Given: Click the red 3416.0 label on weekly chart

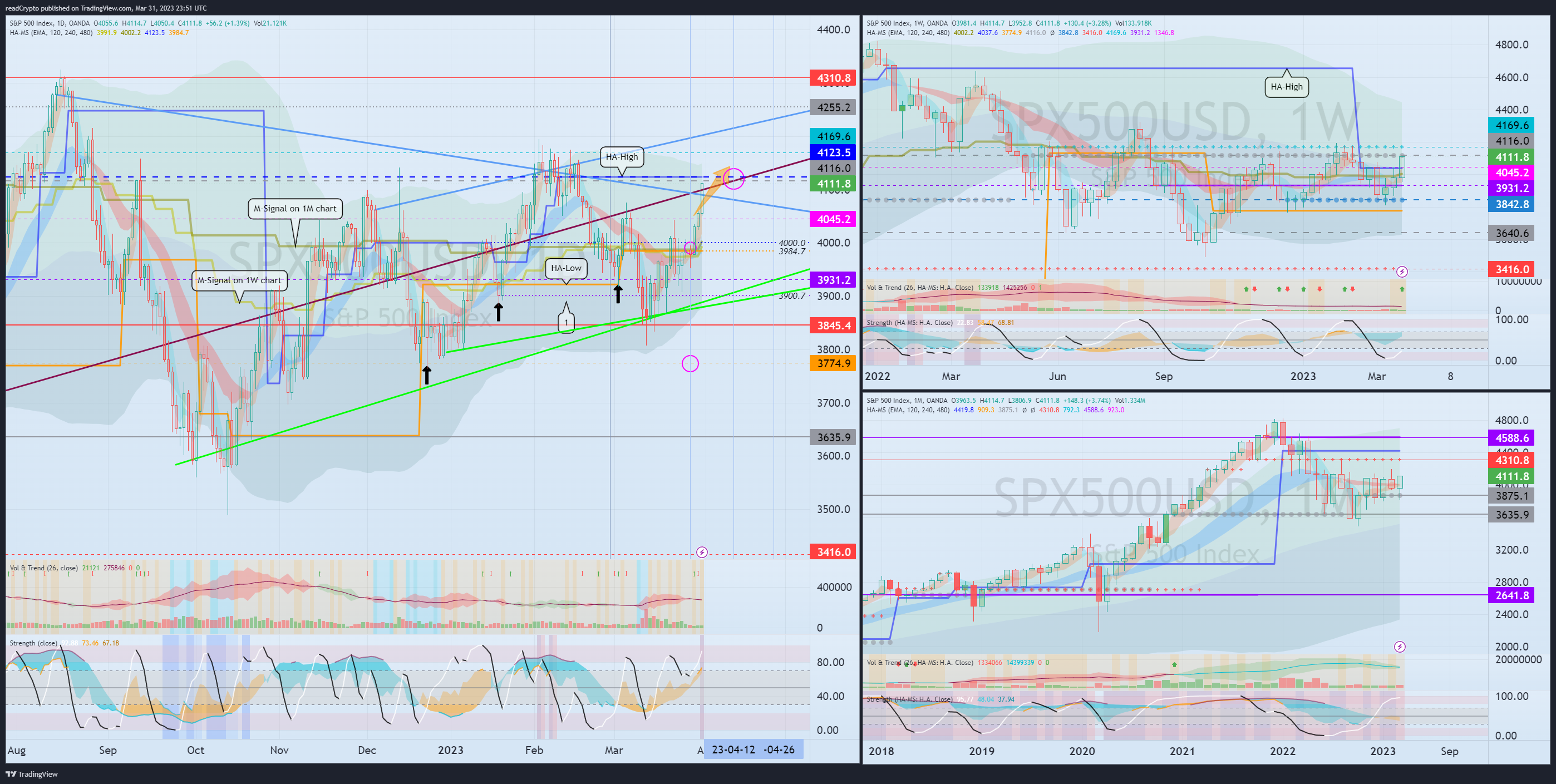Looking at the screenshot, I should pyautogui.click(x=1511, y=269).
